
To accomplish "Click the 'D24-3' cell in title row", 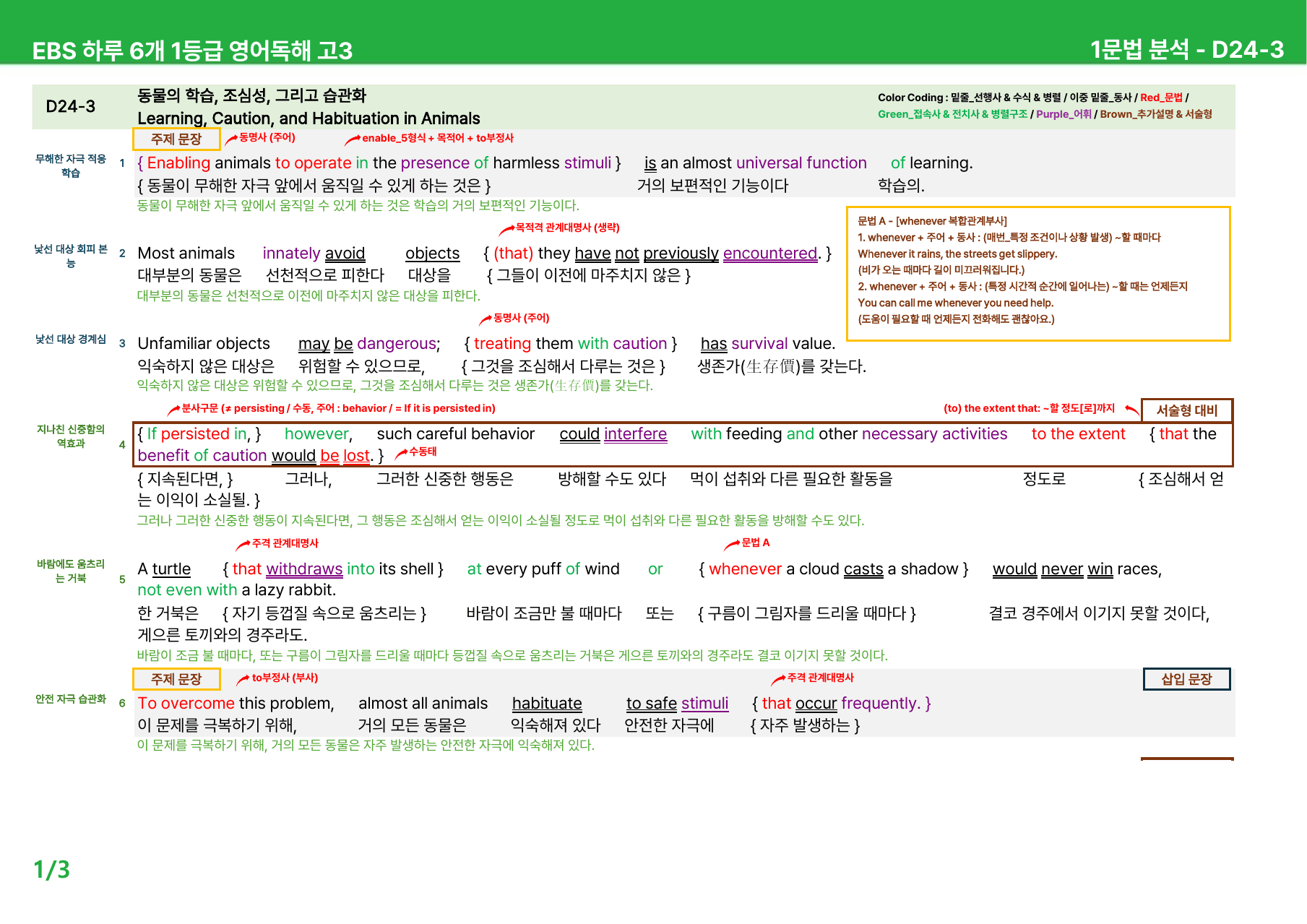I will pyautogui.click(x=71, y=106).
